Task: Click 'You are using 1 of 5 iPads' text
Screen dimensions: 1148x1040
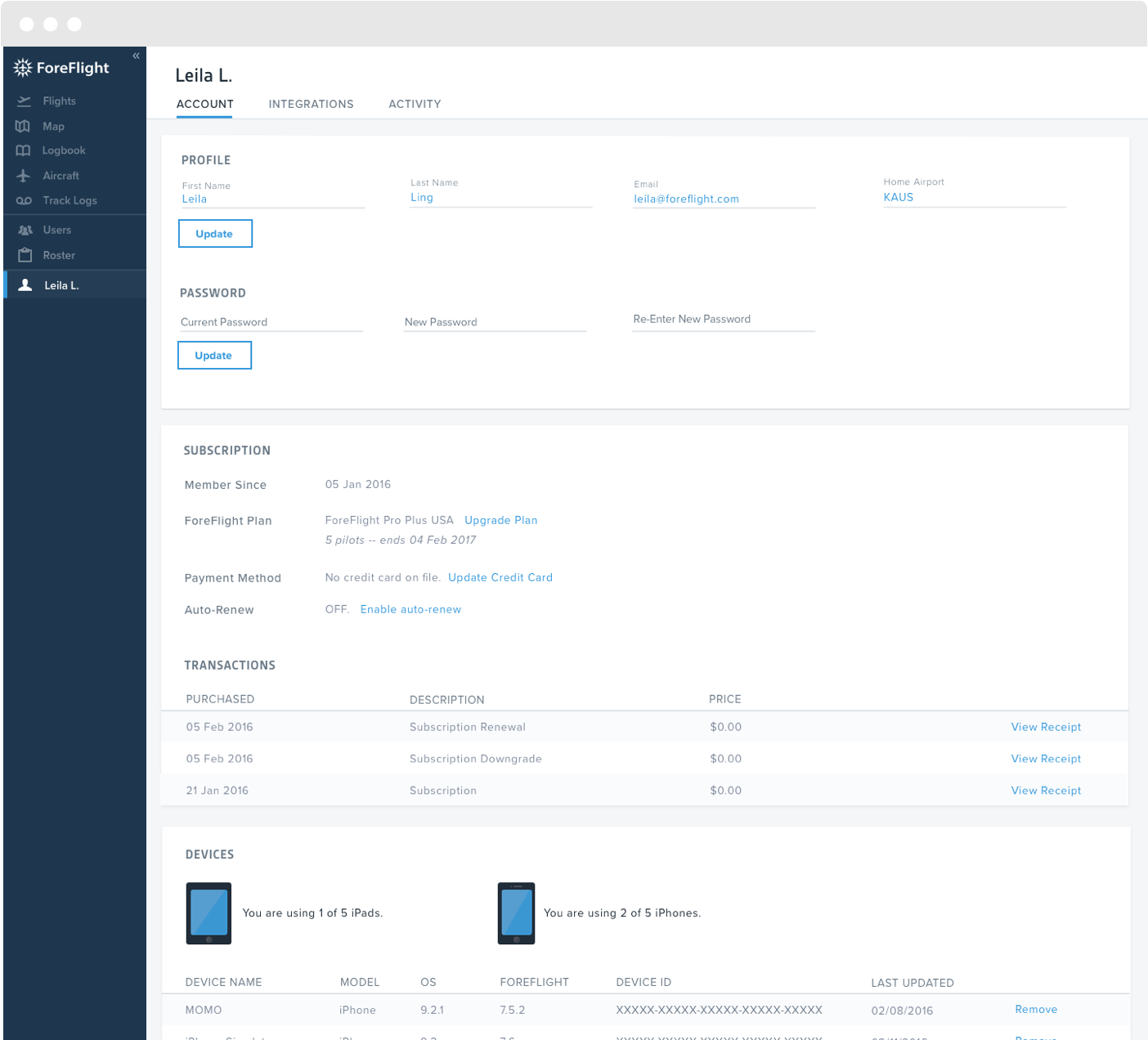Action: 312,913
